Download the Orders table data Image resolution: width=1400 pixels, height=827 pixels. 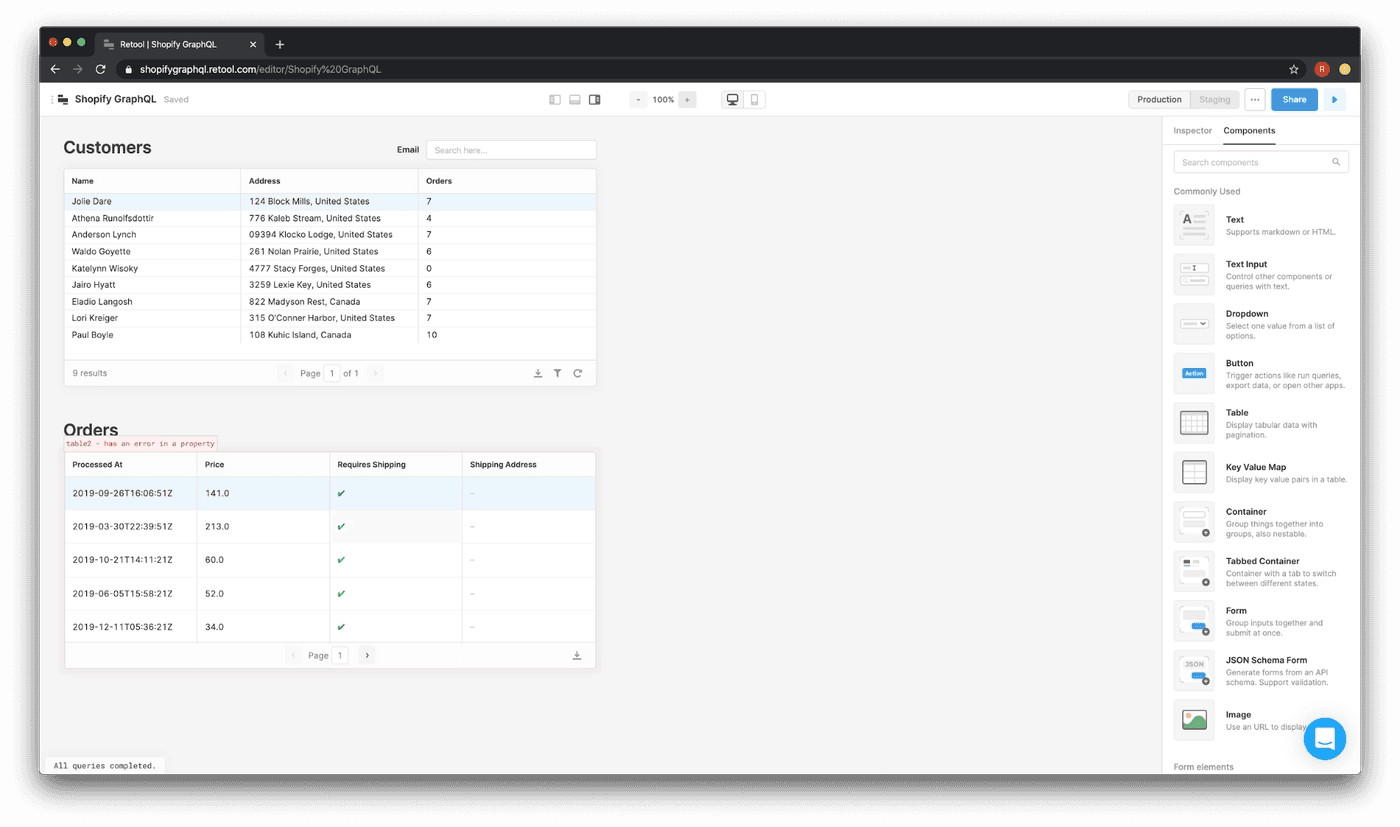[x=577, y=656]
